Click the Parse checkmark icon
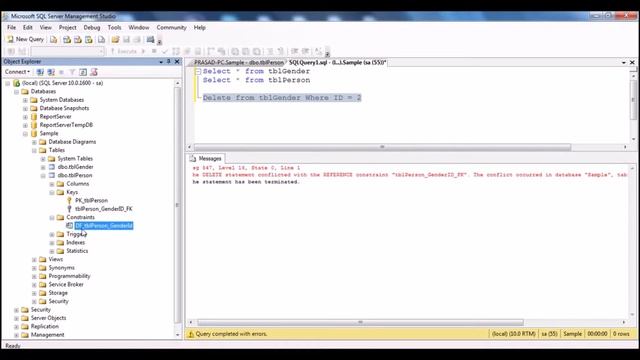640x360 pixels. pos(165,51)
